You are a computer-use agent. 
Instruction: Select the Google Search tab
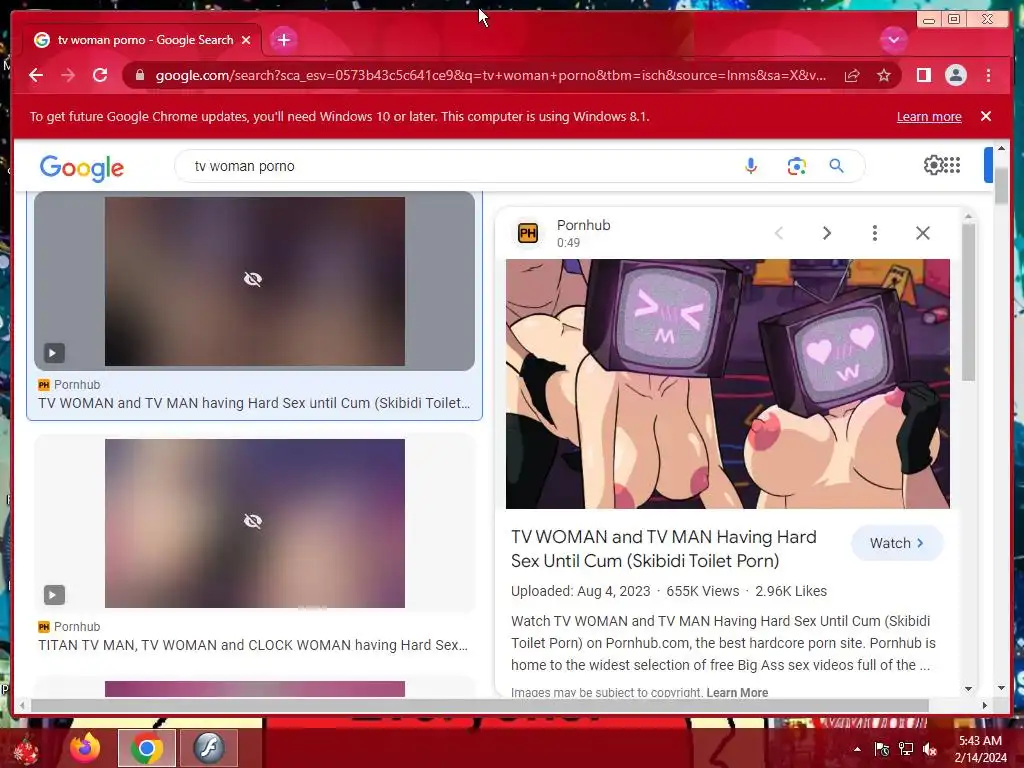click(142, 40)
